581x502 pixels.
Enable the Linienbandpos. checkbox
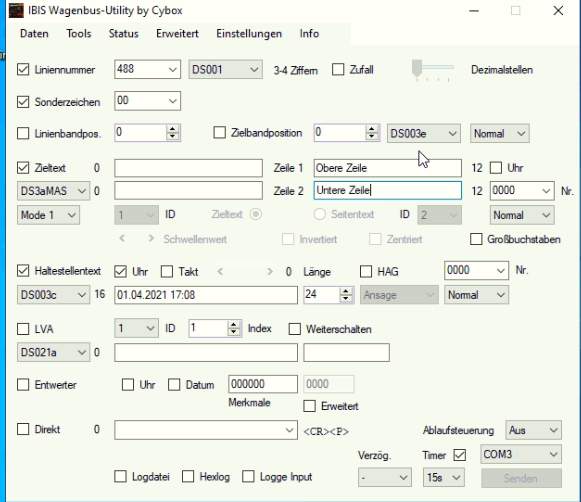[x=23, y=133]
